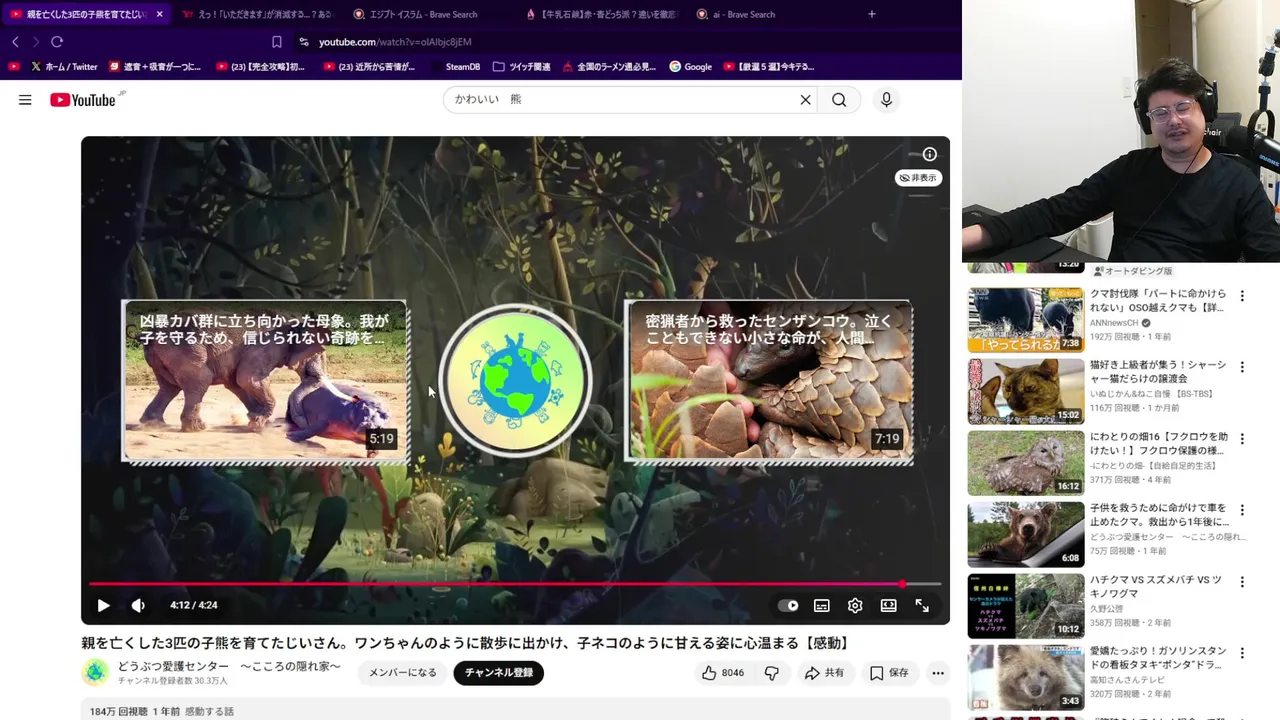Open the first YouTube bookmark icon
The image size is (1280, 720).
click(14, 67)
